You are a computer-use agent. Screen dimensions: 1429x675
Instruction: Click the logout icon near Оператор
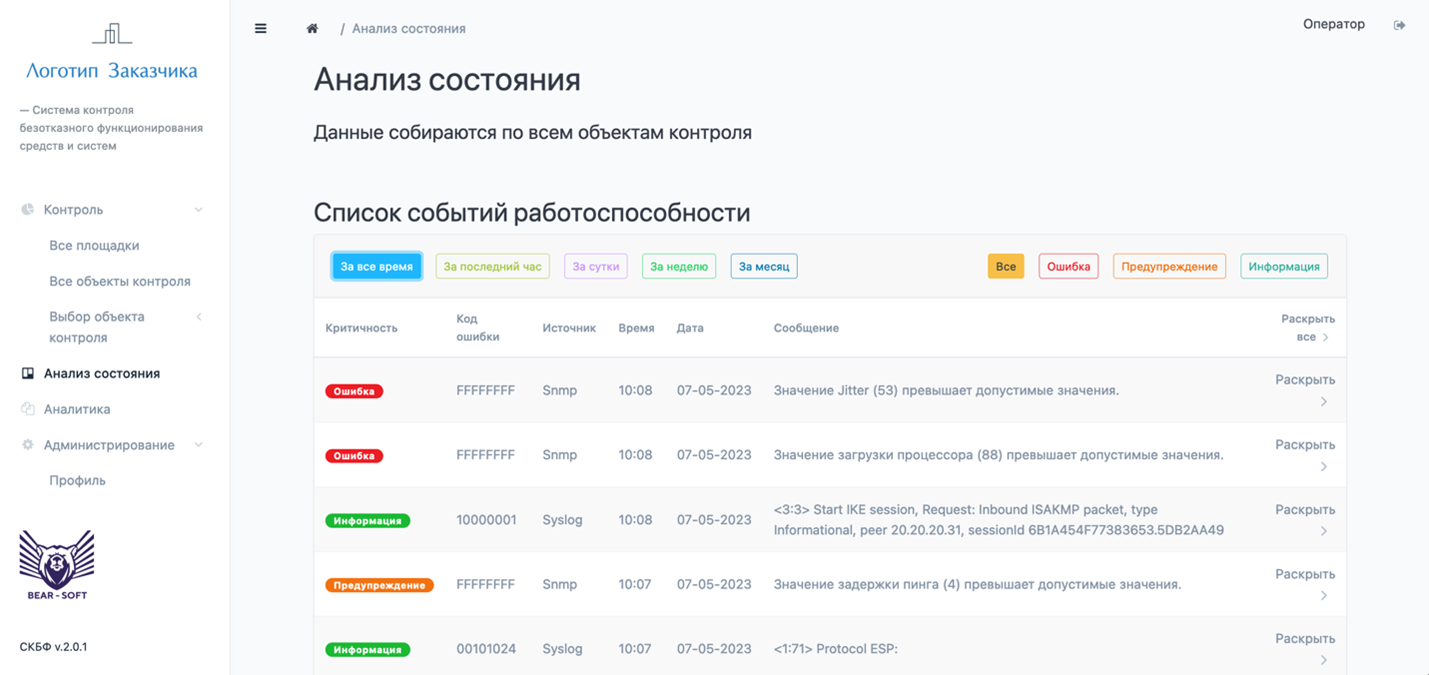pos(1399,24)
